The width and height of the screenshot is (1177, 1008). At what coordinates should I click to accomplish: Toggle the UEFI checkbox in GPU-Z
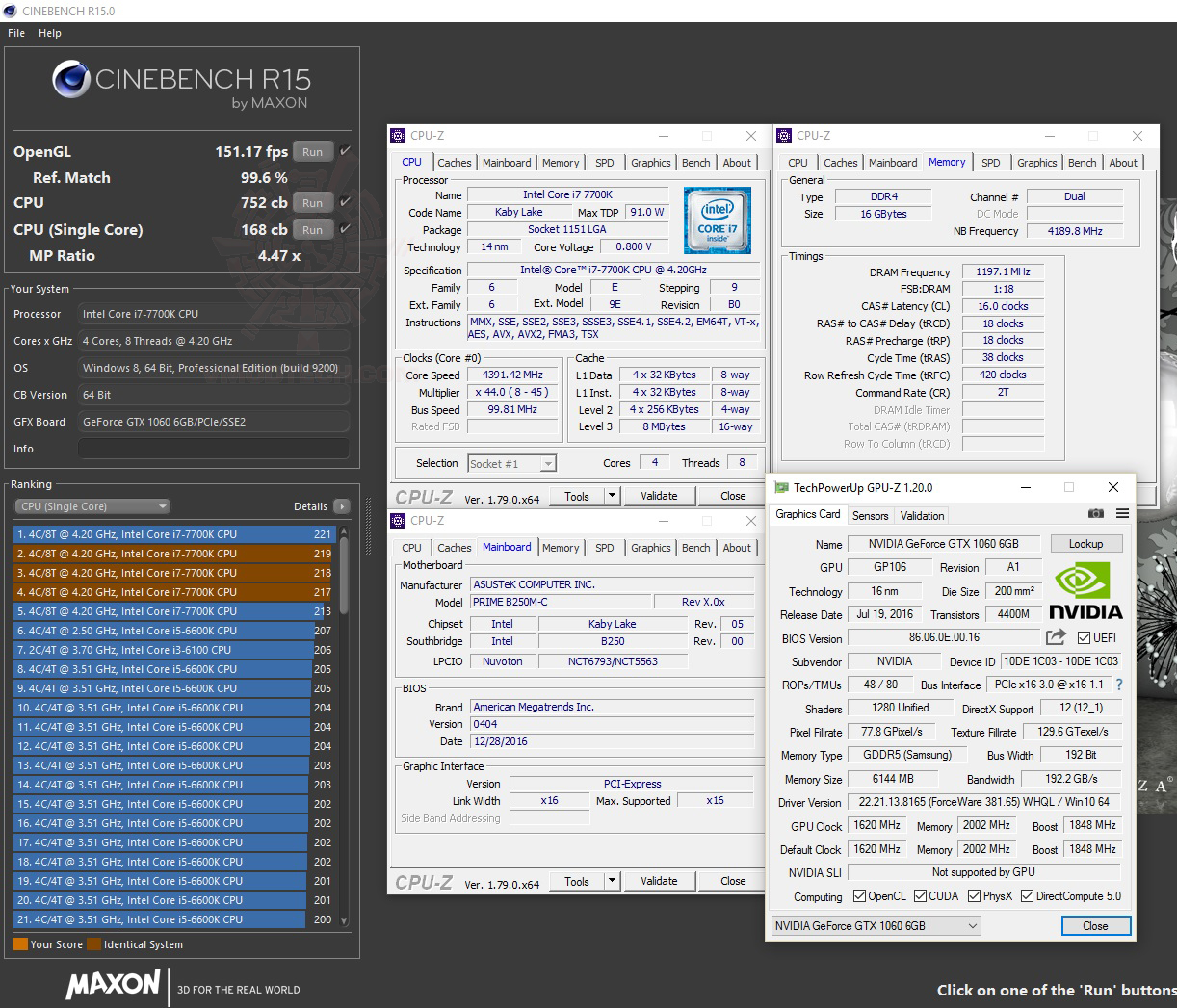(1085, 638)
